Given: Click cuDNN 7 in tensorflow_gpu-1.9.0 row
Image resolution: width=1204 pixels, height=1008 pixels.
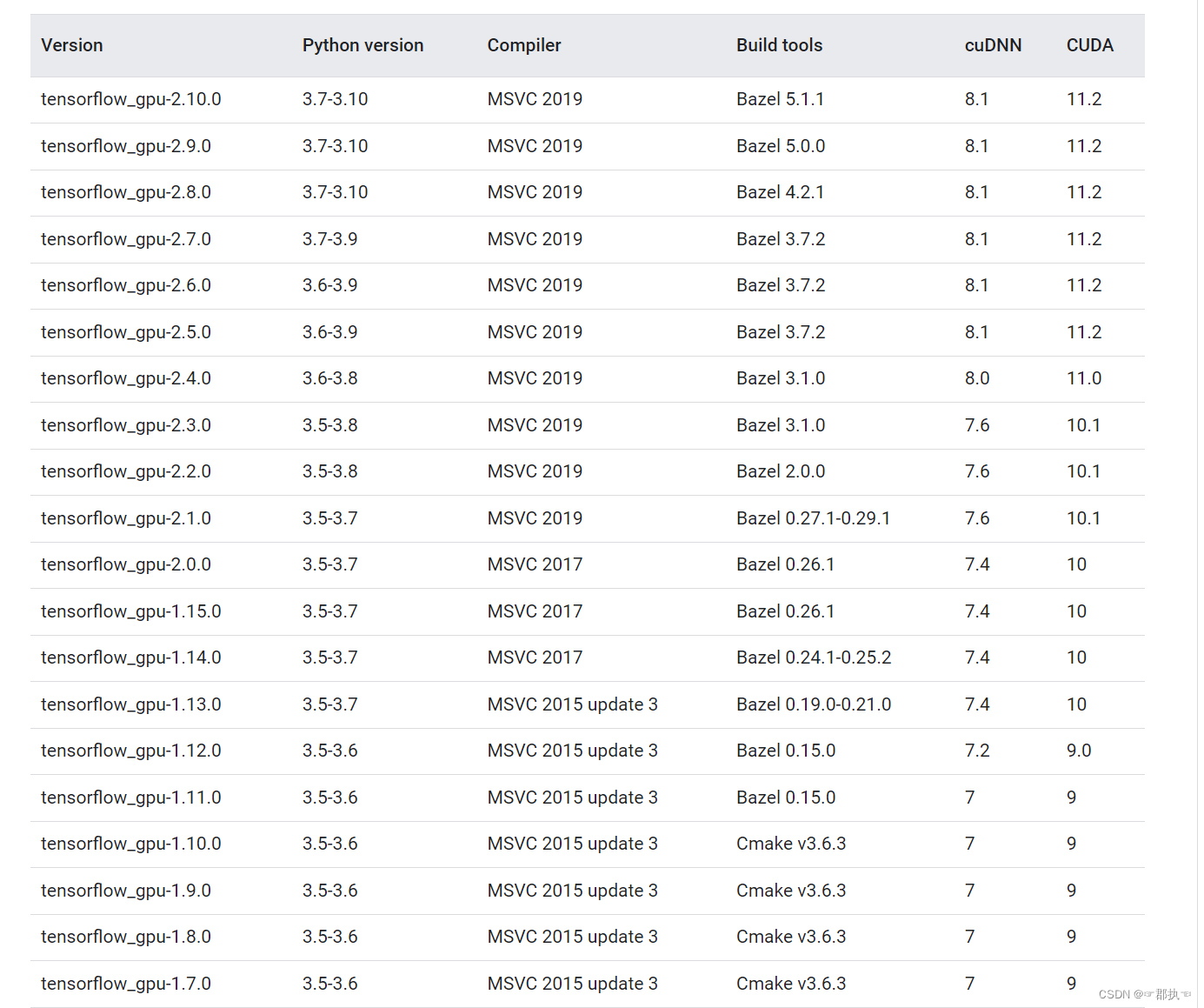Looking at the screenshot, I should [970, 891].
